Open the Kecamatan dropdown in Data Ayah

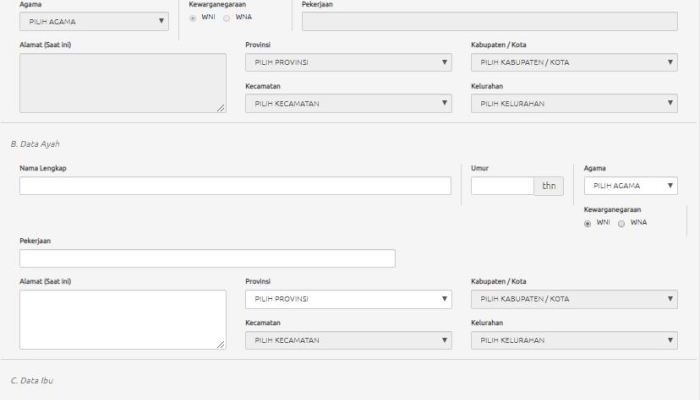[348, 341]
